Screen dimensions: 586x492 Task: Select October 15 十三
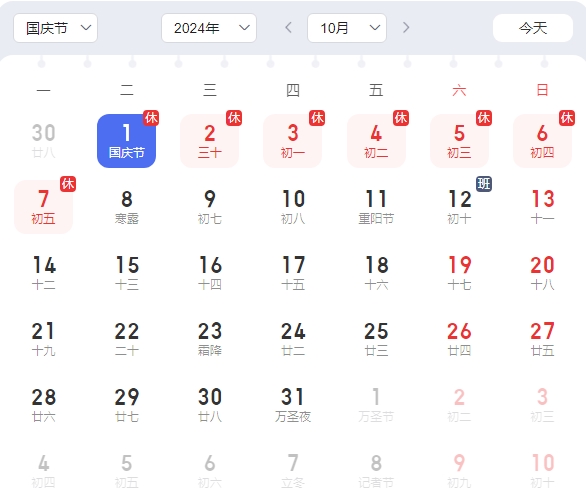click(126, 273)
